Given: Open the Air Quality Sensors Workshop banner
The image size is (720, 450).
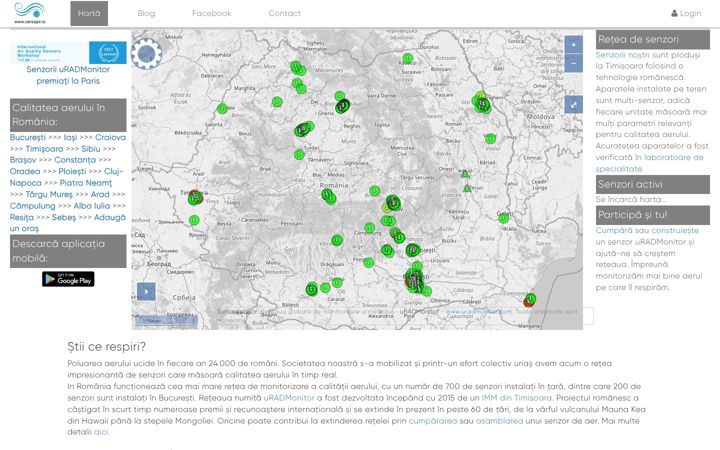Looking at the screenshot, I should click(x=68, y=53).
